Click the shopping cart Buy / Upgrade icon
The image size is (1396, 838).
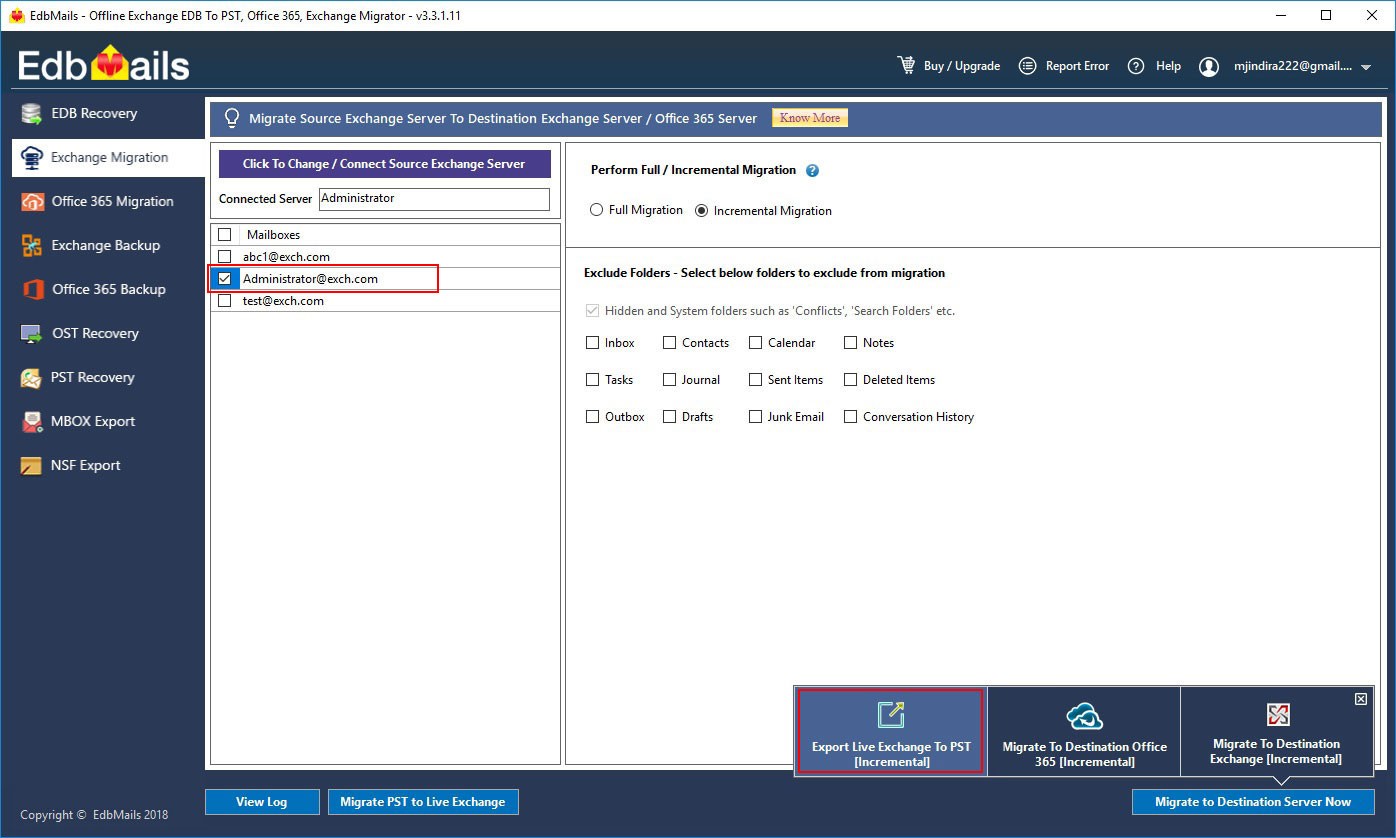tap(906, 65)
